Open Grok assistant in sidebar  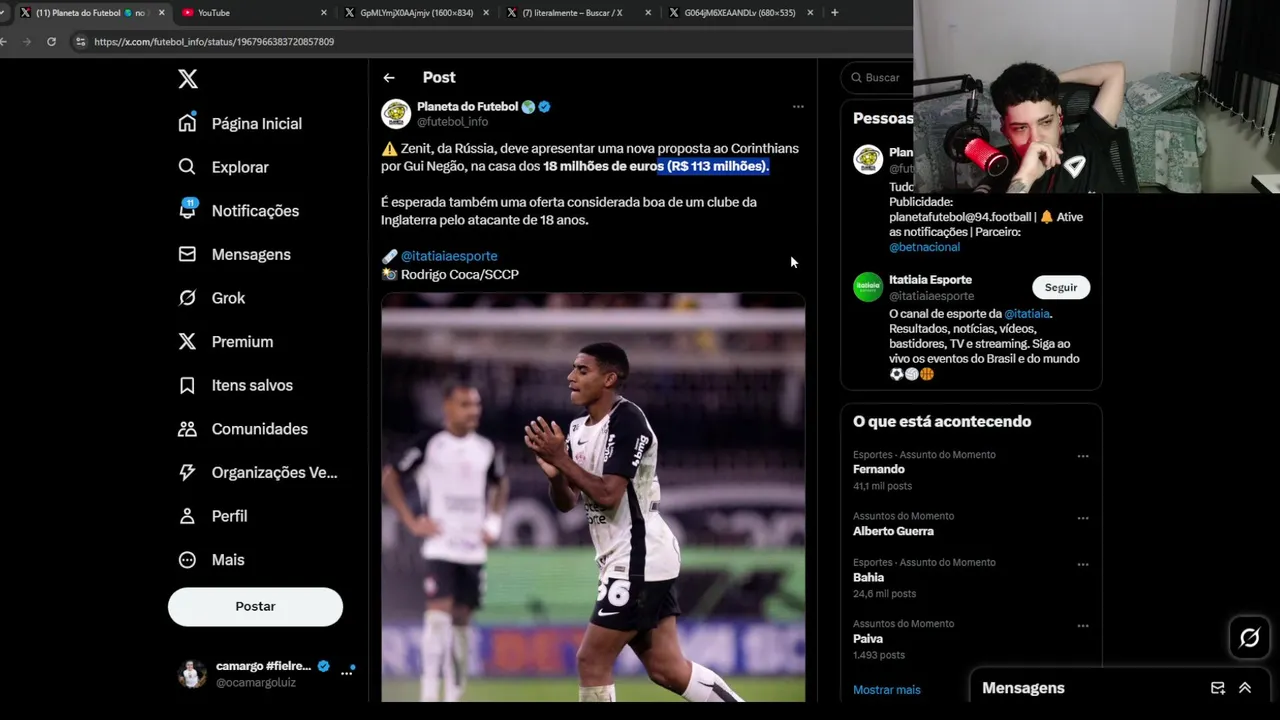pos(211,298)
